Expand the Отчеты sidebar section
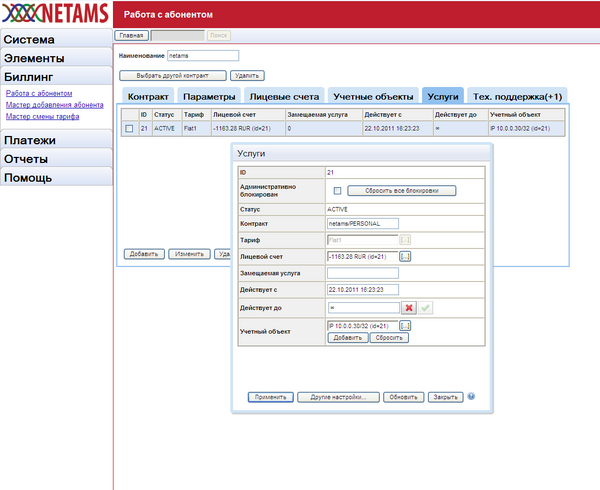 coord(54,159)
